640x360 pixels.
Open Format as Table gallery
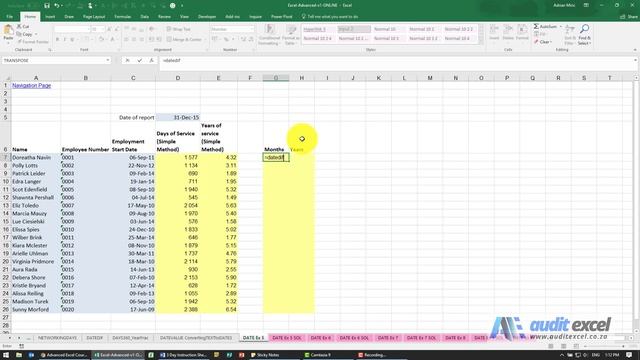point(291,35)
